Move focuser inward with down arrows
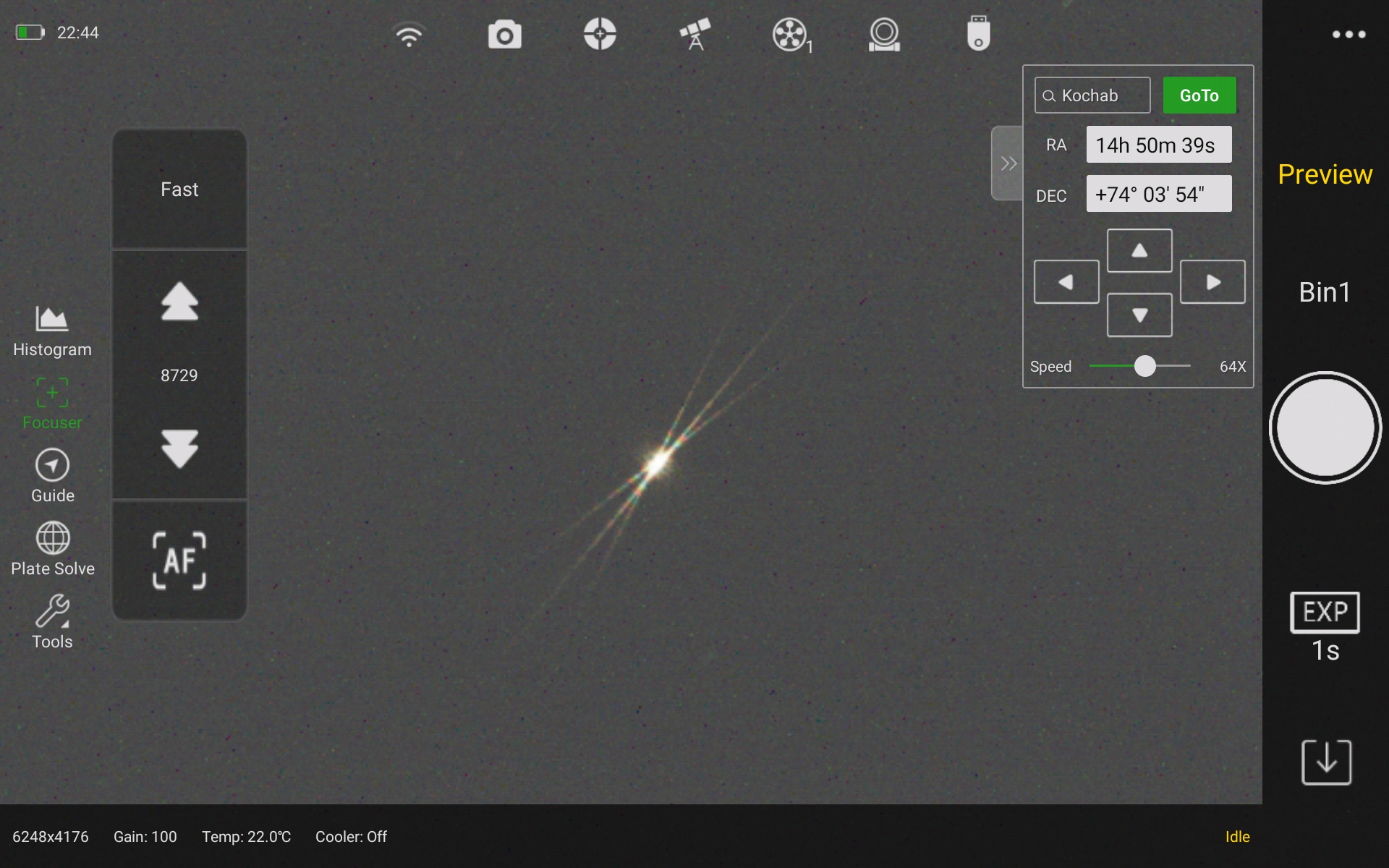This screenshot has width=1389, height=868. pyautogui.click(x=179, y=448)
